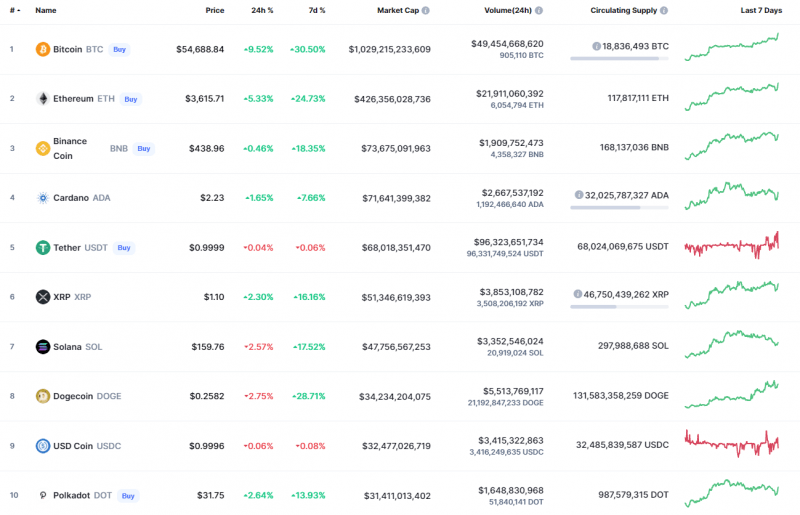Click the Bitcoin logo icon

tap(43, 49)
